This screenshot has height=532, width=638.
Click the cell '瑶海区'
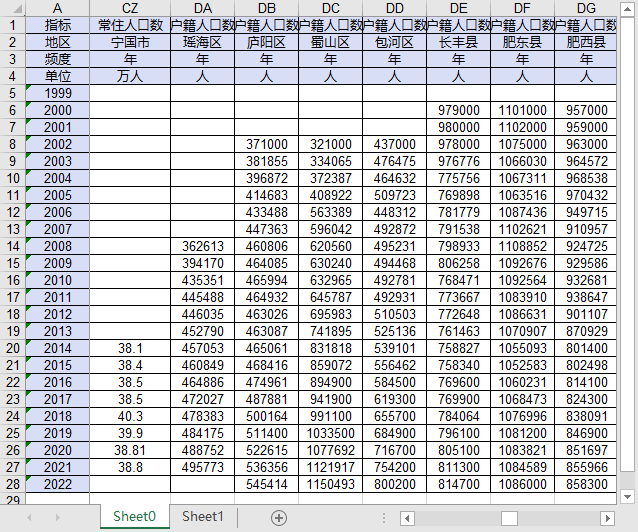click(202, 42)
